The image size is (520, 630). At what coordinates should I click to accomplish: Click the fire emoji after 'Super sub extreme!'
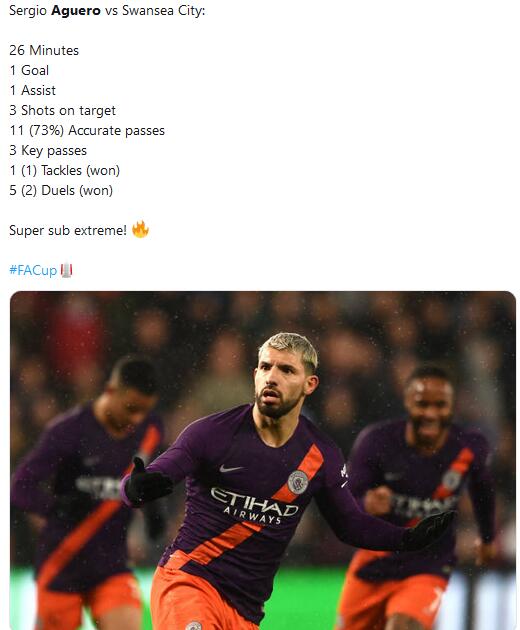[140, 229]
